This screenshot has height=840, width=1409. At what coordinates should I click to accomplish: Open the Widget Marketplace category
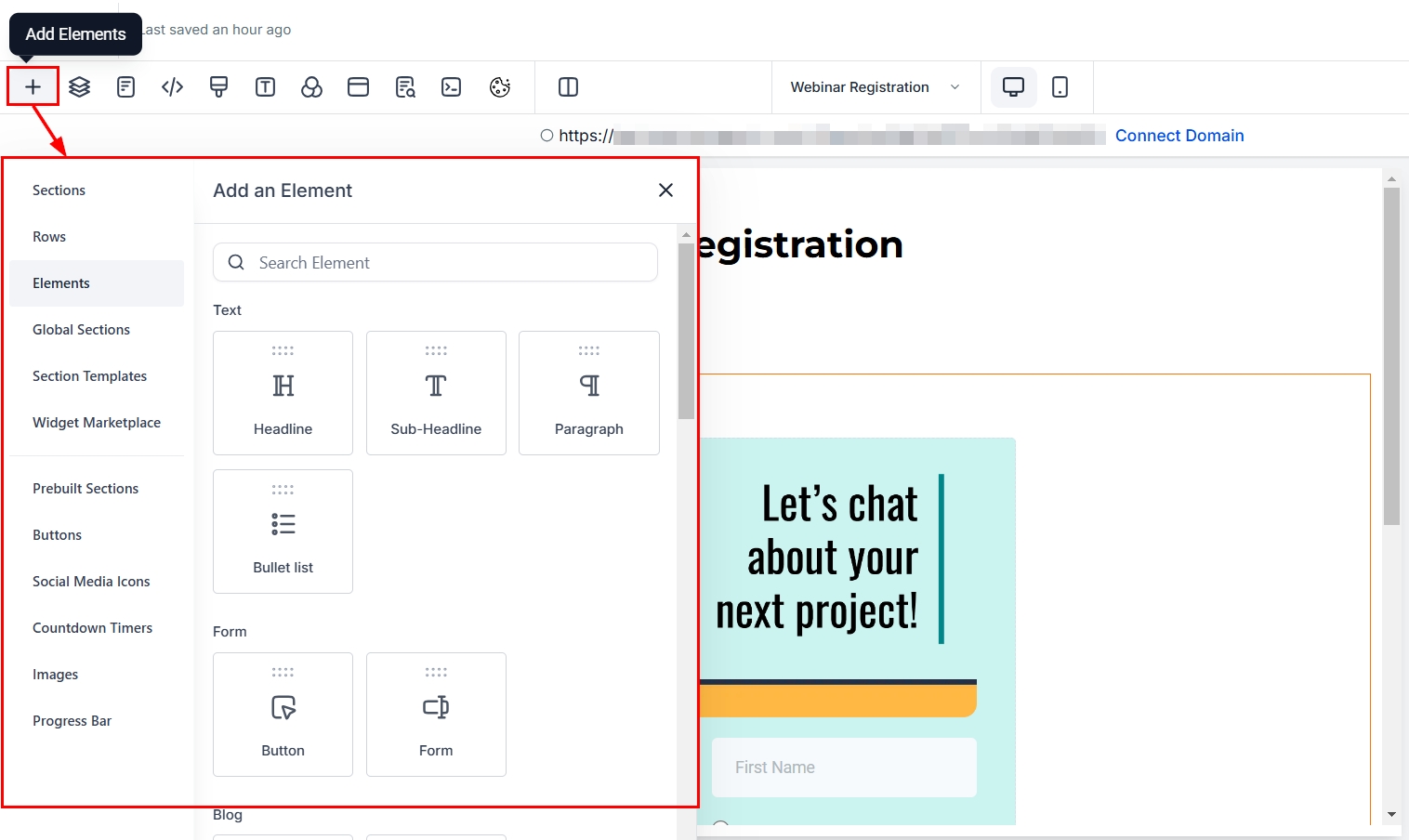point(97,423)
